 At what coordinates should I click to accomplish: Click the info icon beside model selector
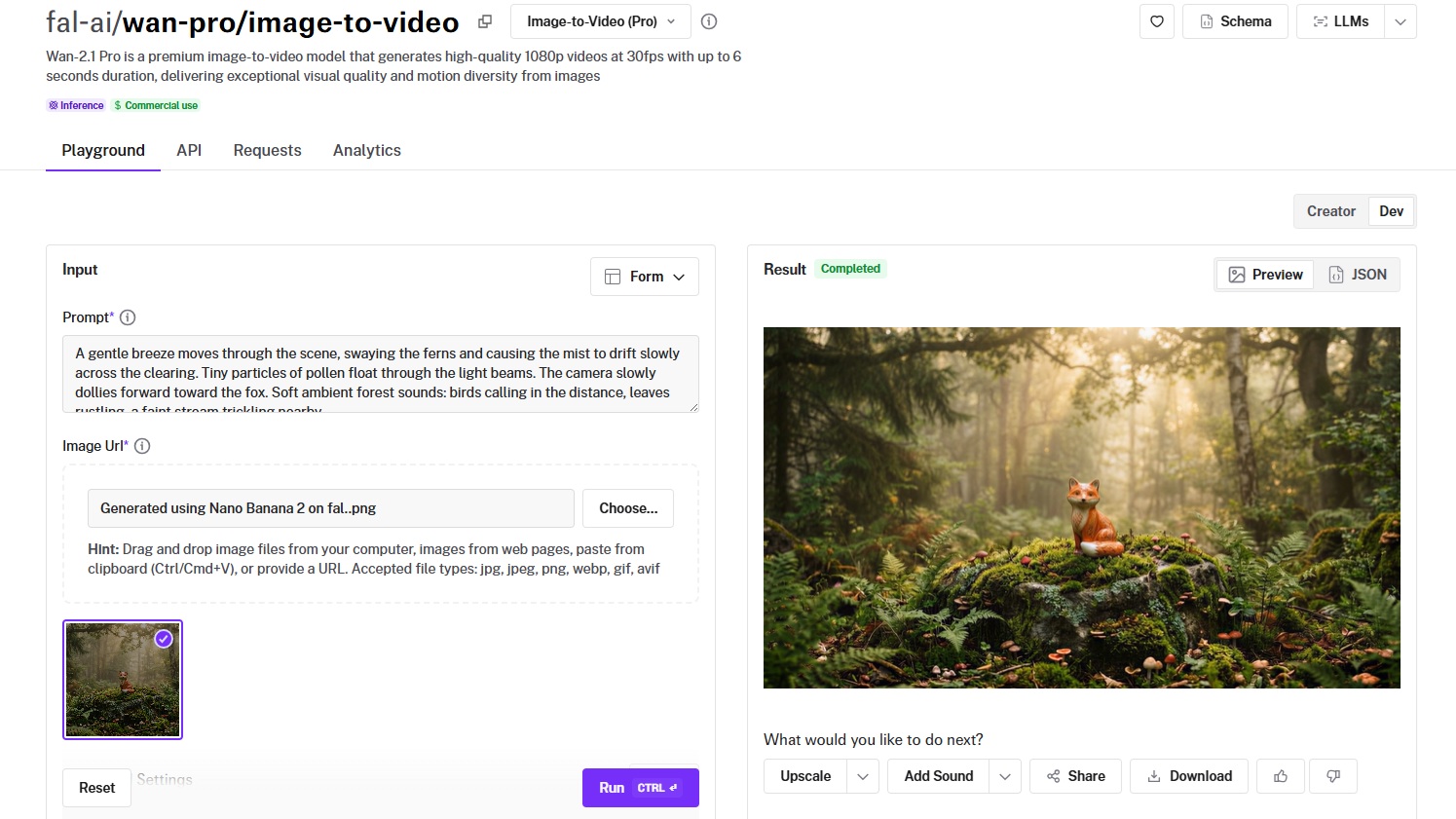point(709,21)
